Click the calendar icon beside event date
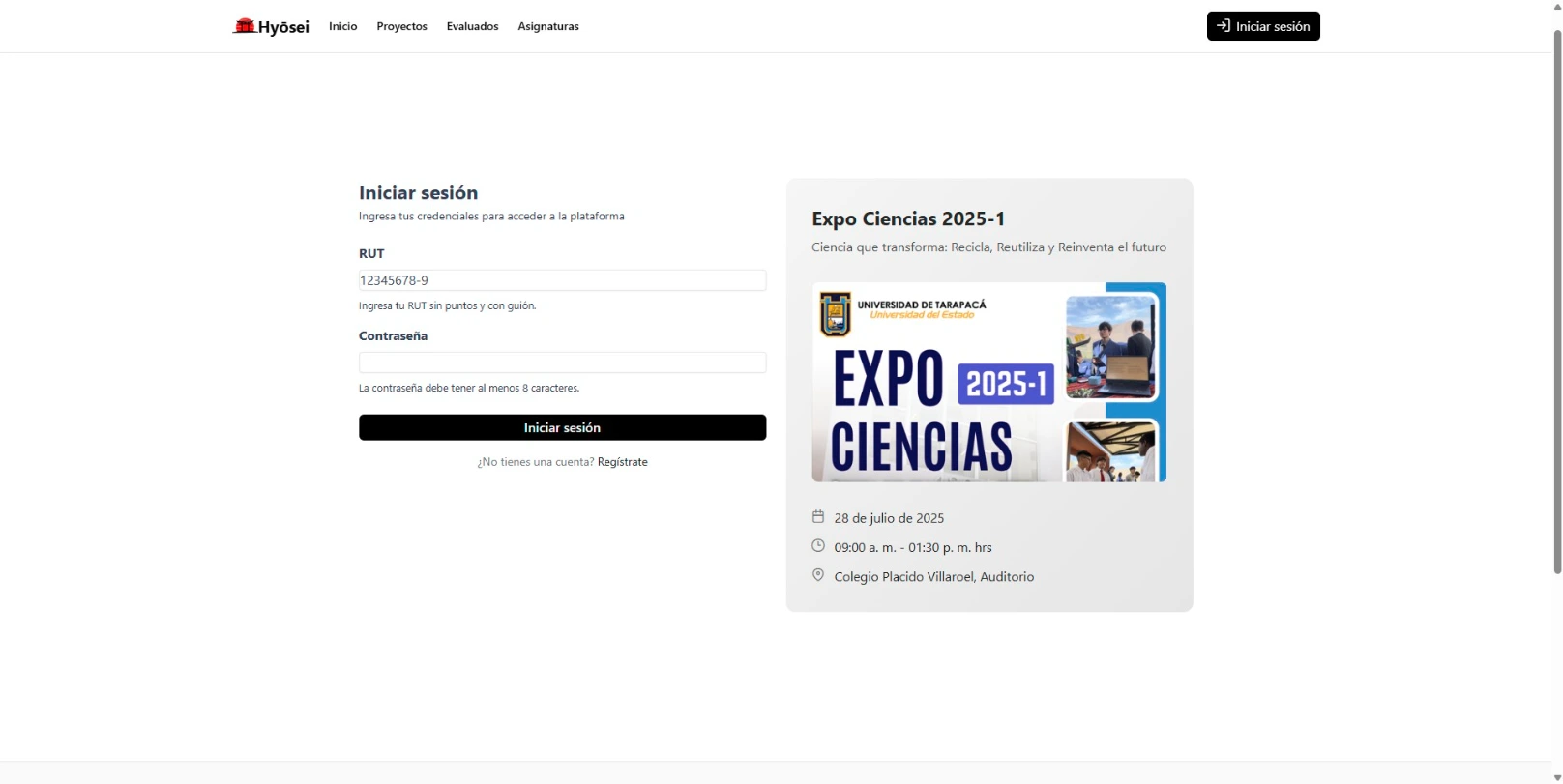Viewport: 1563px width, 784px height. point(818,517)
